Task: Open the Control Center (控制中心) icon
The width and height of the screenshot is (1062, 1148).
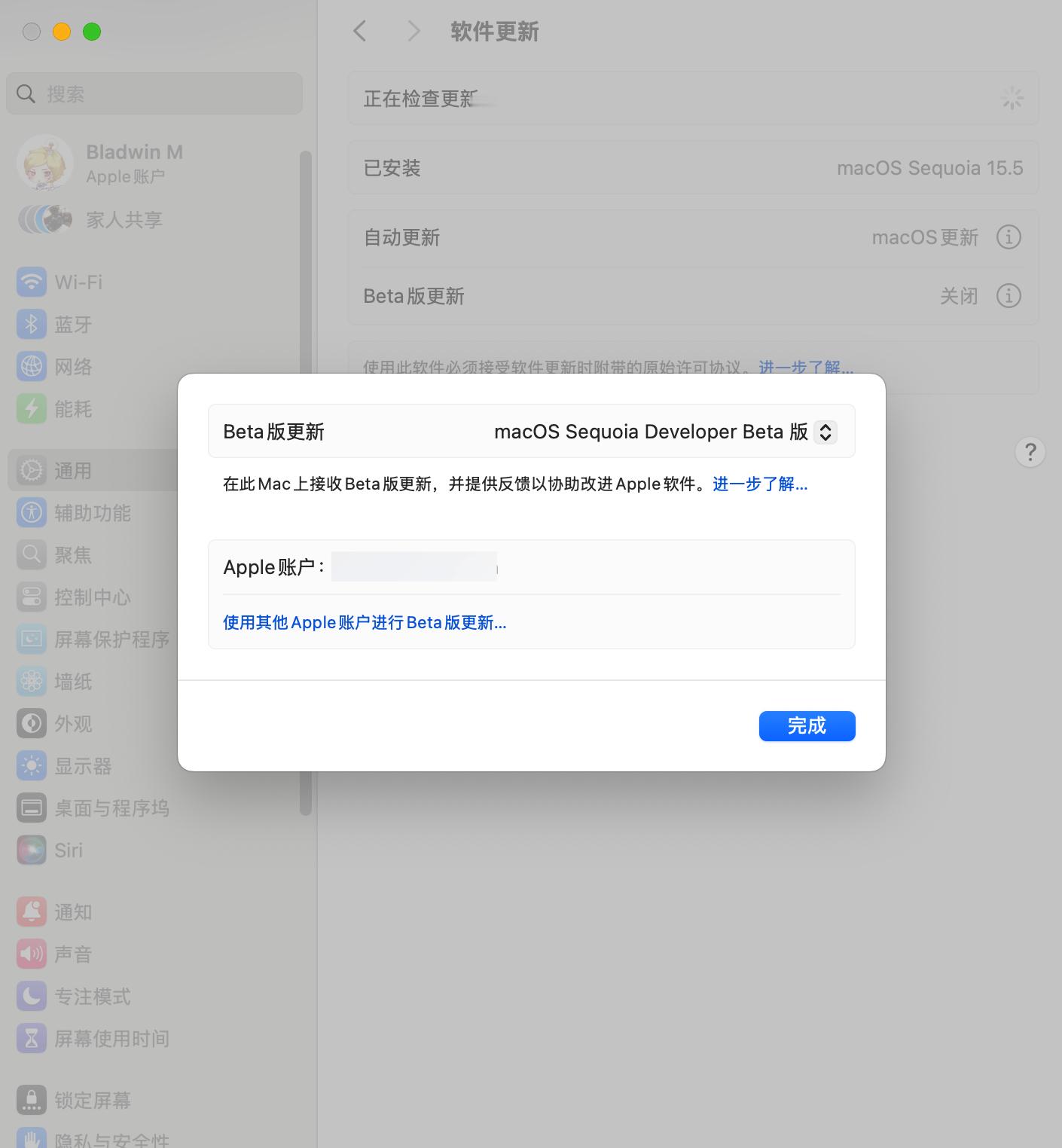Action: pyautogui.click(x=31, y=597)
